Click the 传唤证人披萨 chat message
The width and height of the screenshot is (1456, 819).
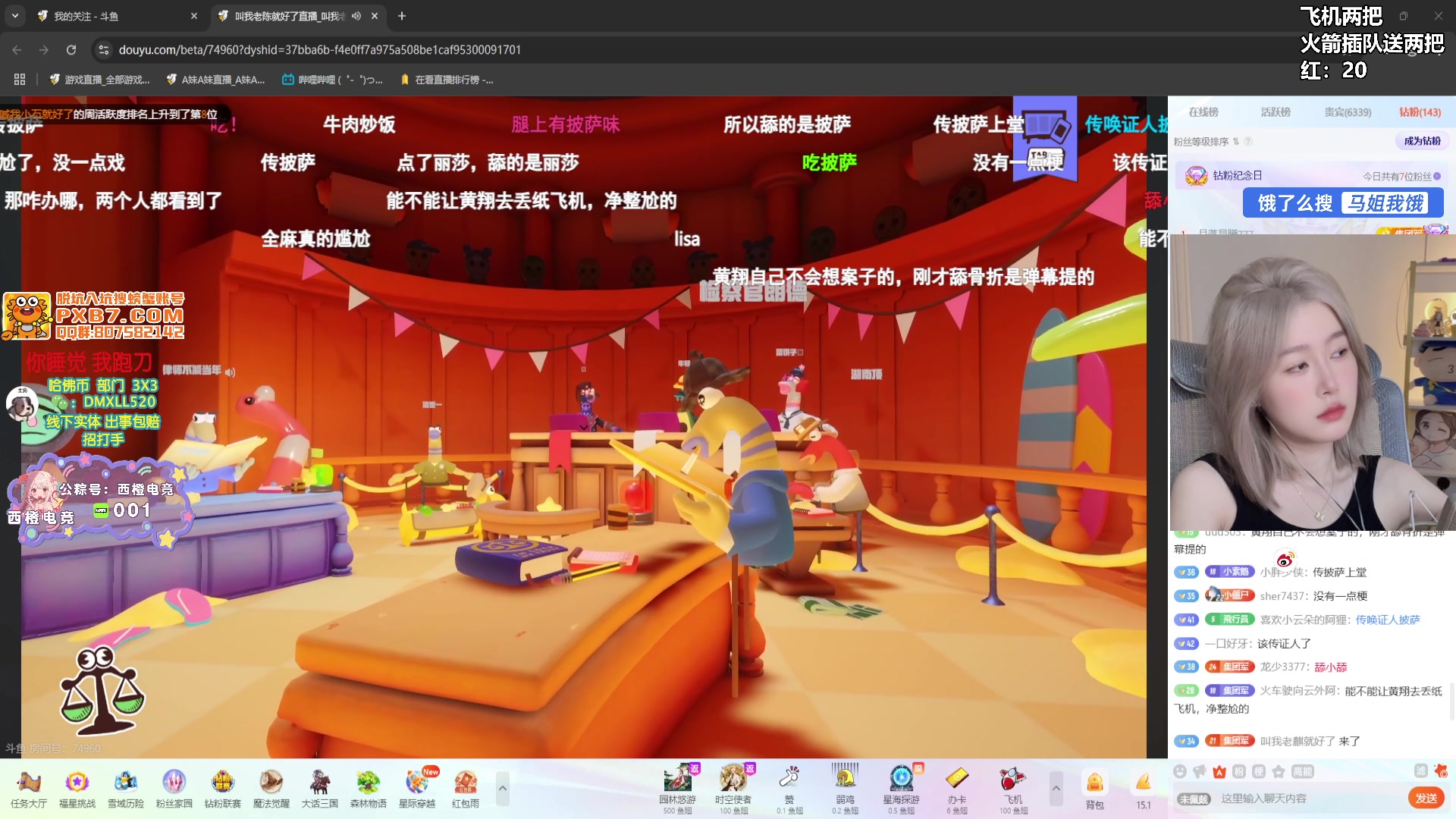point(1388,620)
